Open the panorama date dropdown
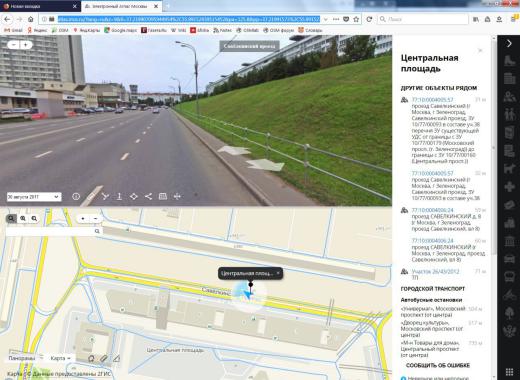The height and width of the screenshot is (380, 520). click(x=34, y=197)
